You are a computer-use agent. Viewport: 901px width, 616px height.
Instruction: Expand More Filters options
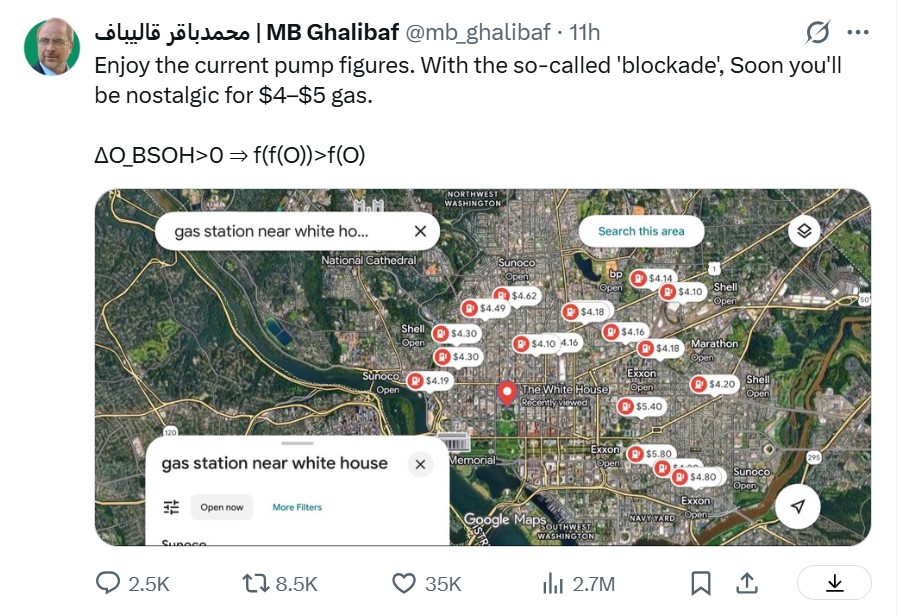[x=297, y=507]
